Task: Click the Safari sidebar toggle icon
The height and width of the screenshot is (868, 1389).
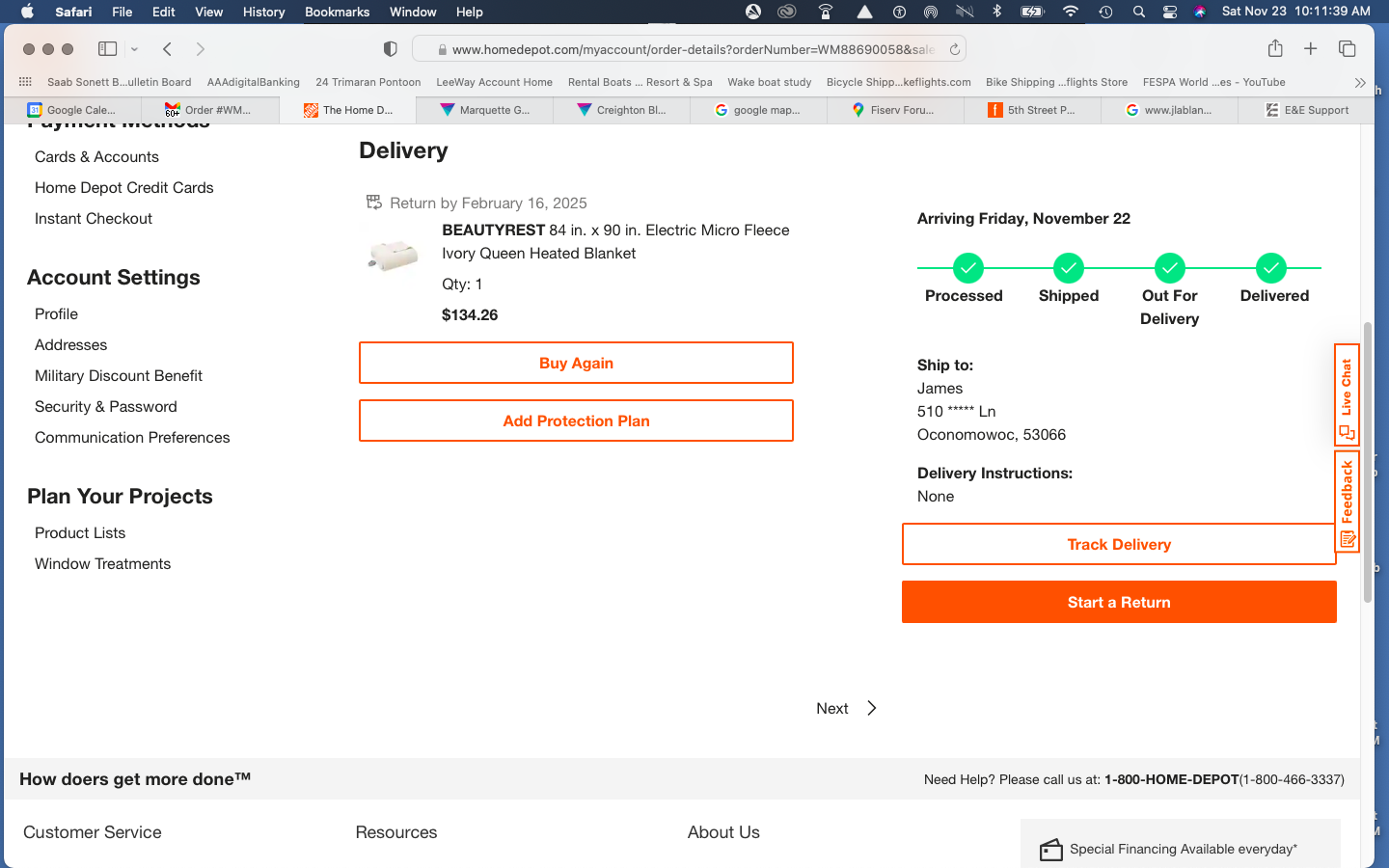Action: click(x=107, y=49)
